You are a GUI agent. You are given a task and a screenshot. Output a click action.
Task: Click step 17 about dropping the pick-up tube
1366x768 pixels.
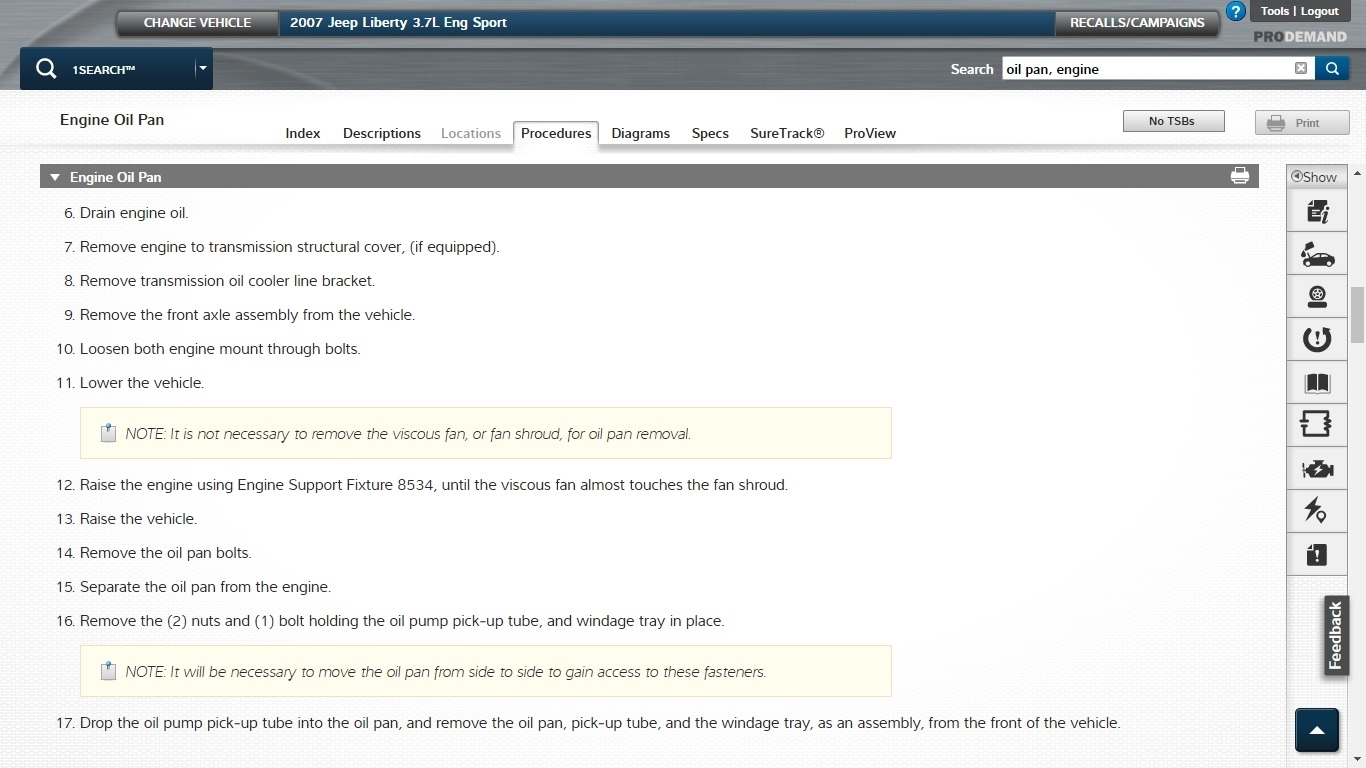point(600,723)
